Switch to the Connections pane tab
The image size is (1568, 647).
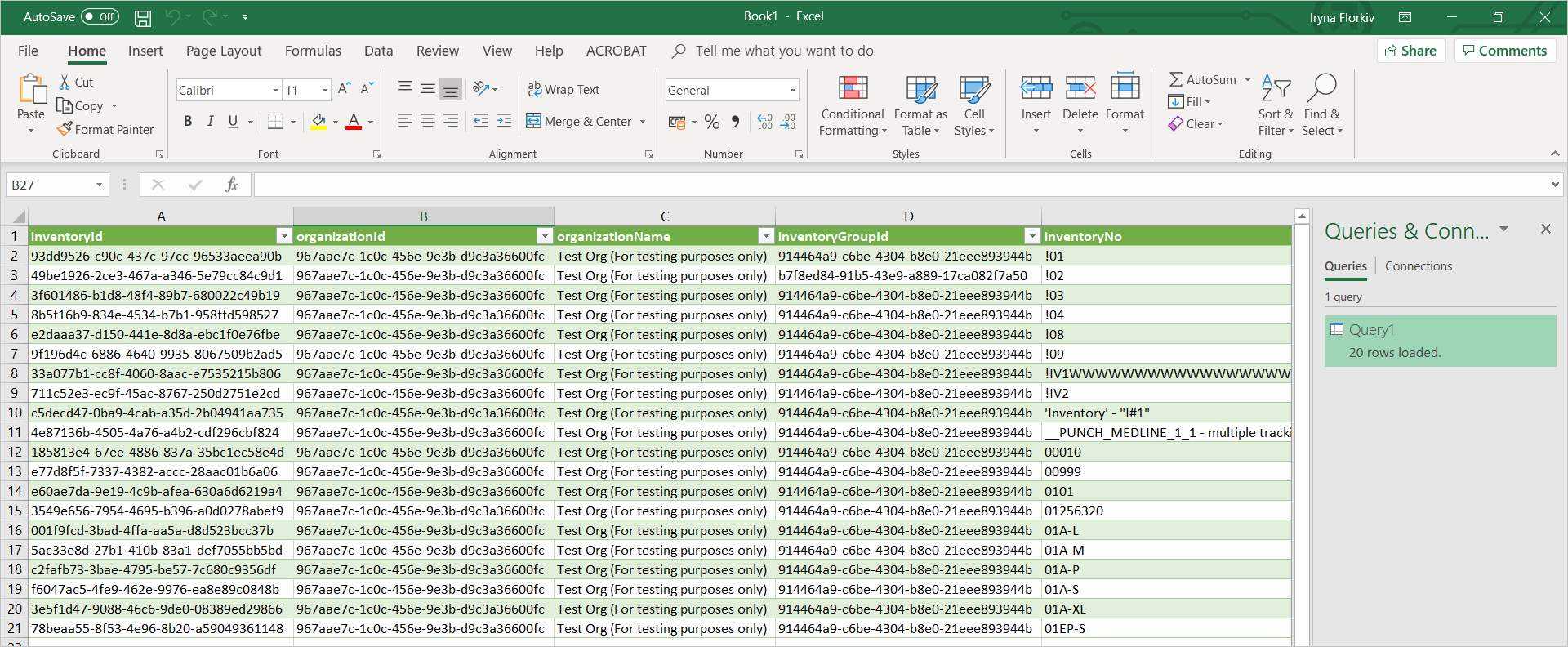pyautogui.click(x=1419, y=266)
